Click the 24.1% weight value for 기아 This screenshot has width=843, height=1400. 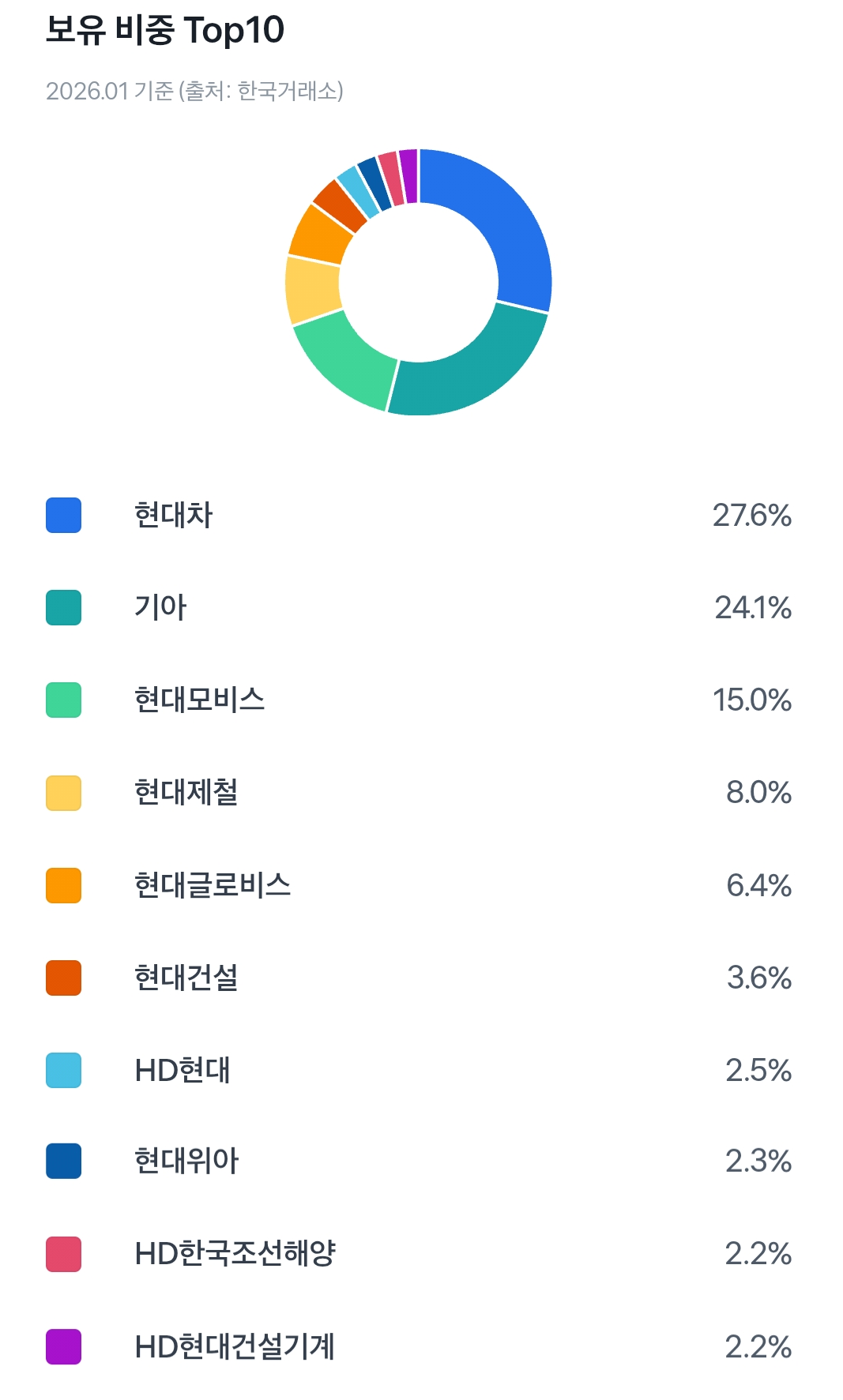tap(752, 608)
